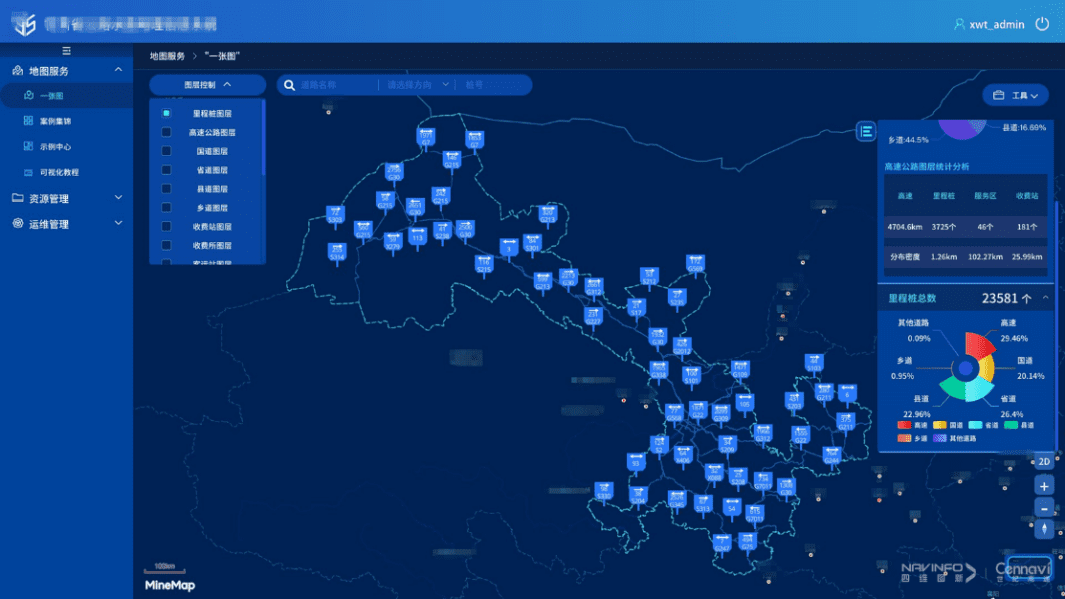Enable the 高速公路图层 checkbox
This screenshot has width=1065, height=599.
[167, 132]
